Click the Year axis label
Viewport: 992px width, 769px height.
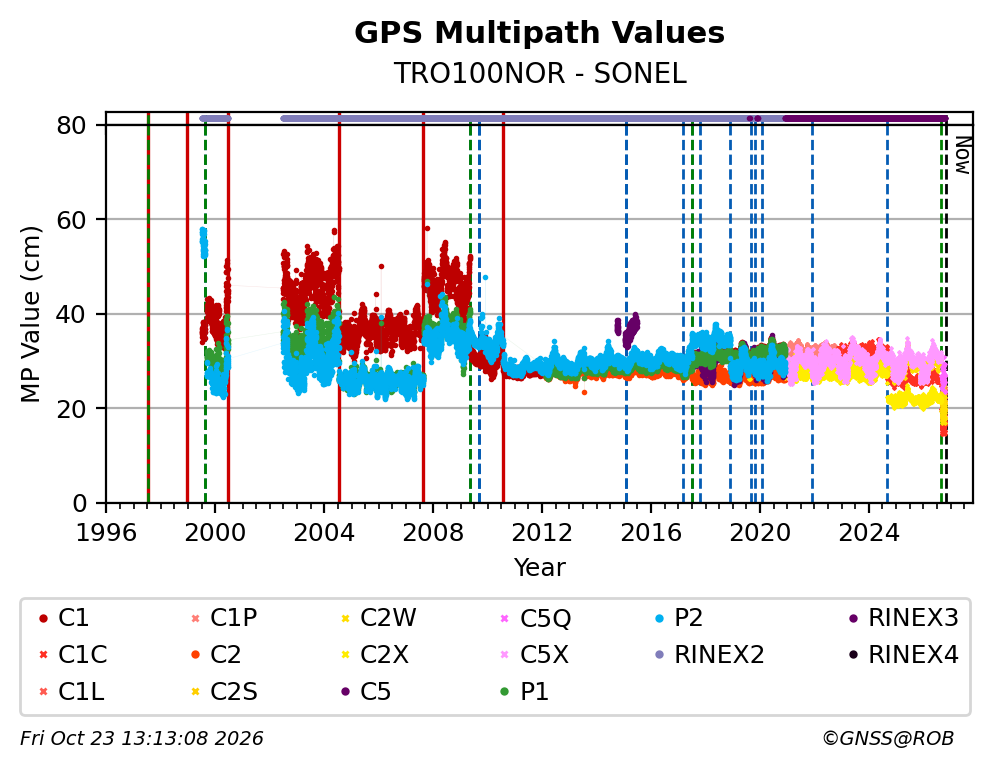(539, 567)
